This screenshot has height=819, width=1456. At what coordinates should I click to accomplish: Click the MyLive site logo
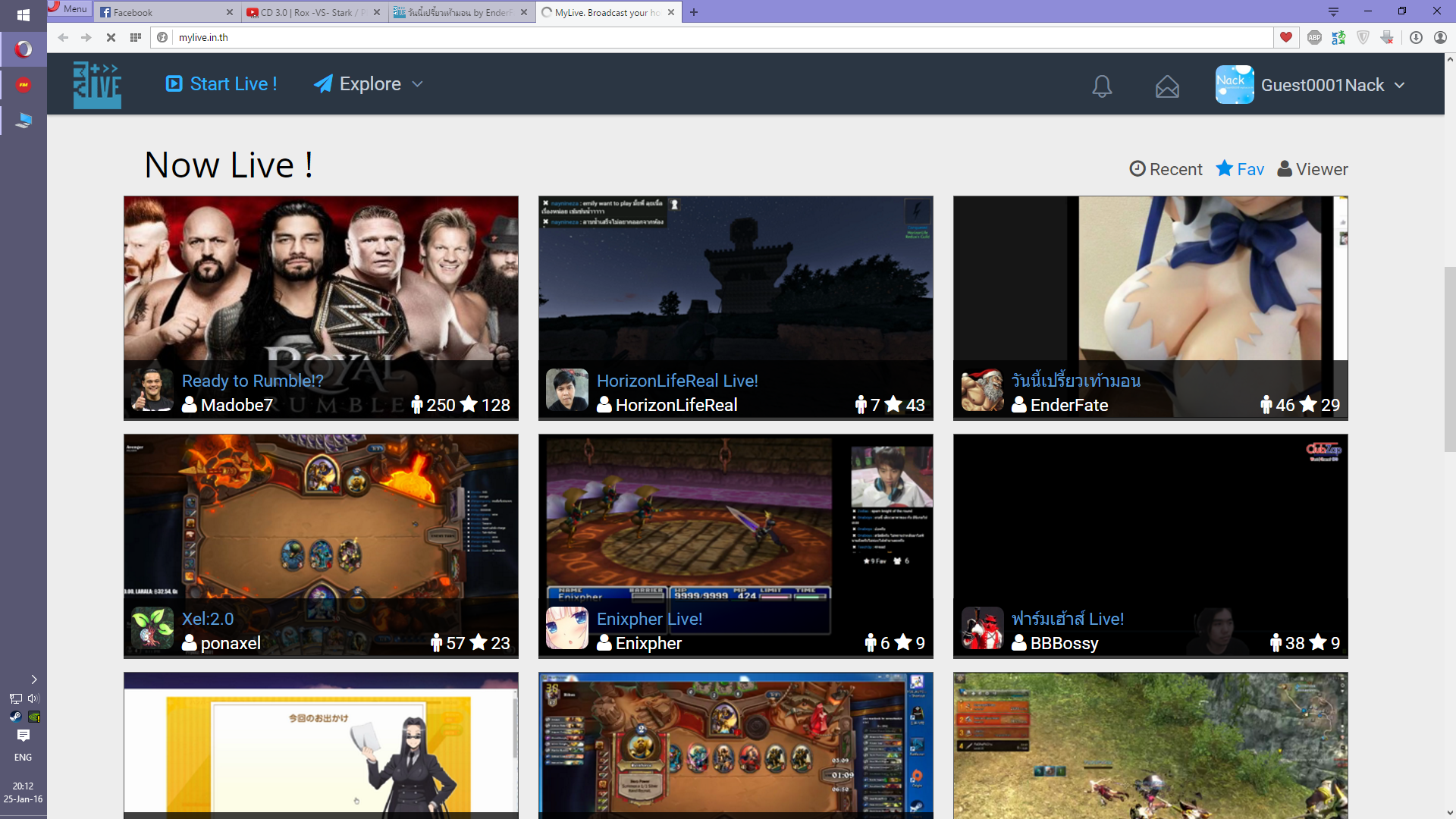97,84
